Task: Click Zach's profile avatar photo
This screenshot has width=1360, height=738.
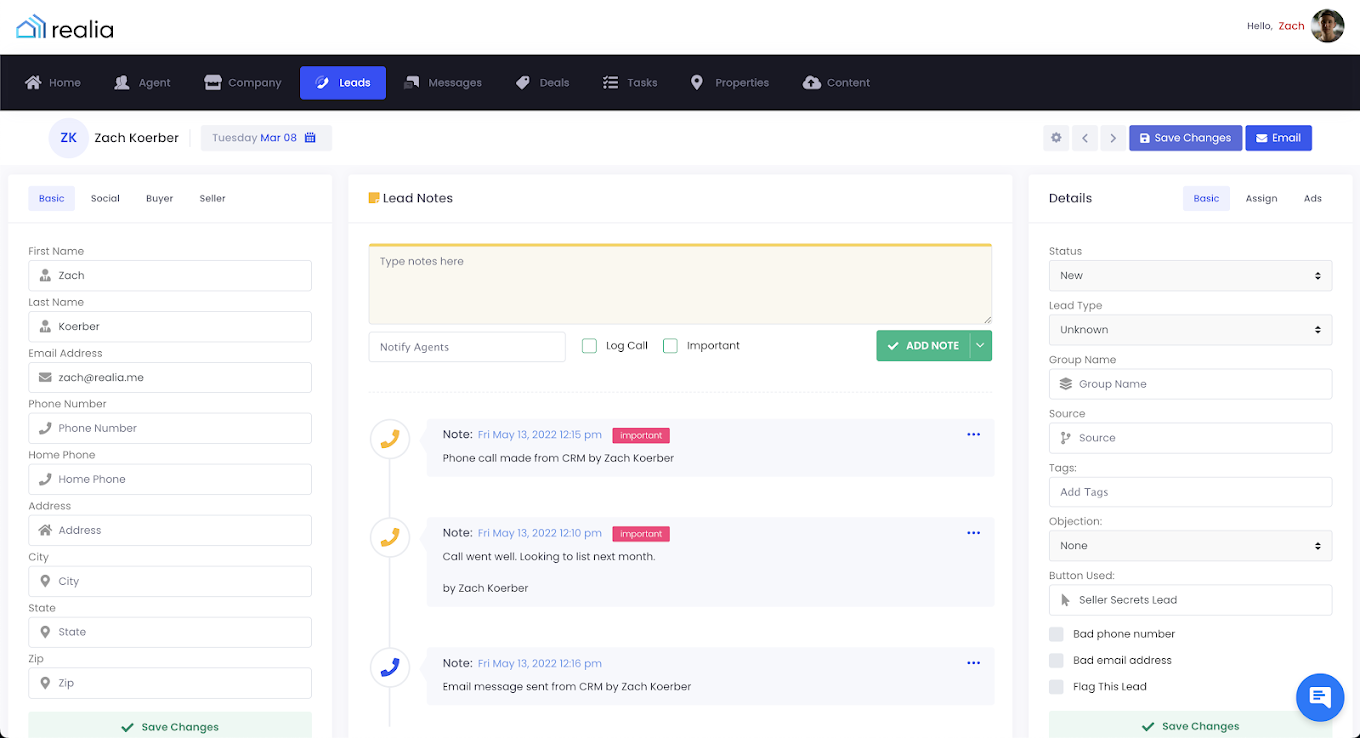Action: point(1327,26)
